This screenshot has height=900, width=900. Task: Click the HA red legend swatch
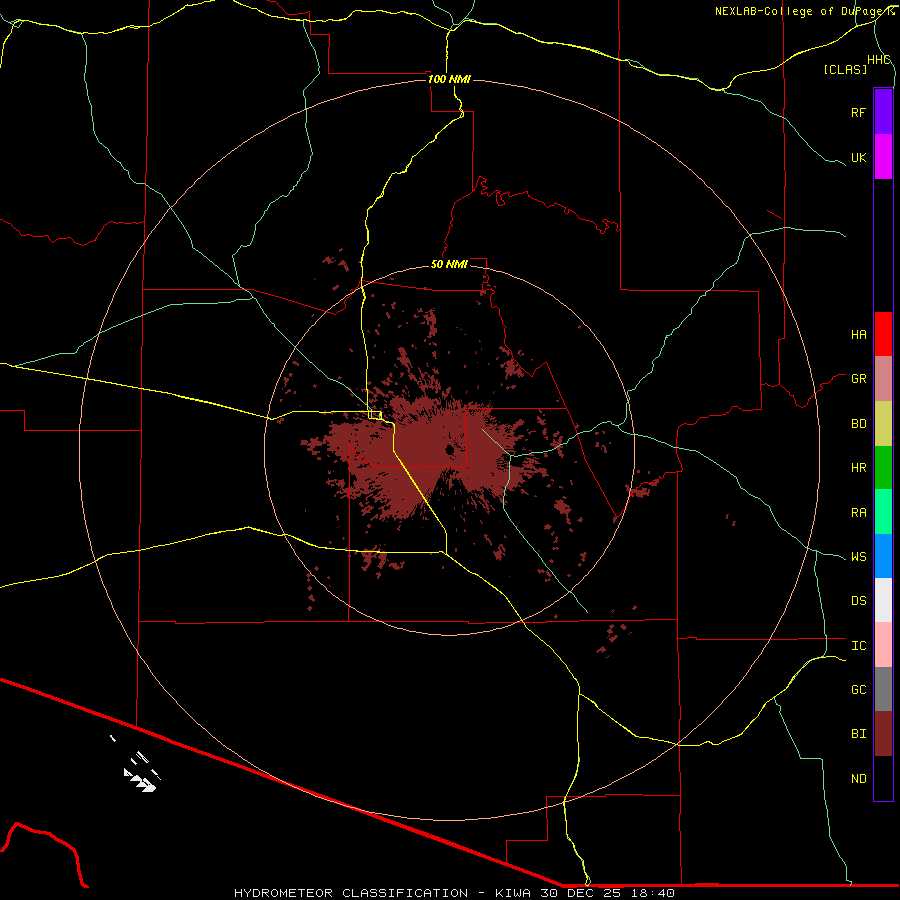(883, 334)
